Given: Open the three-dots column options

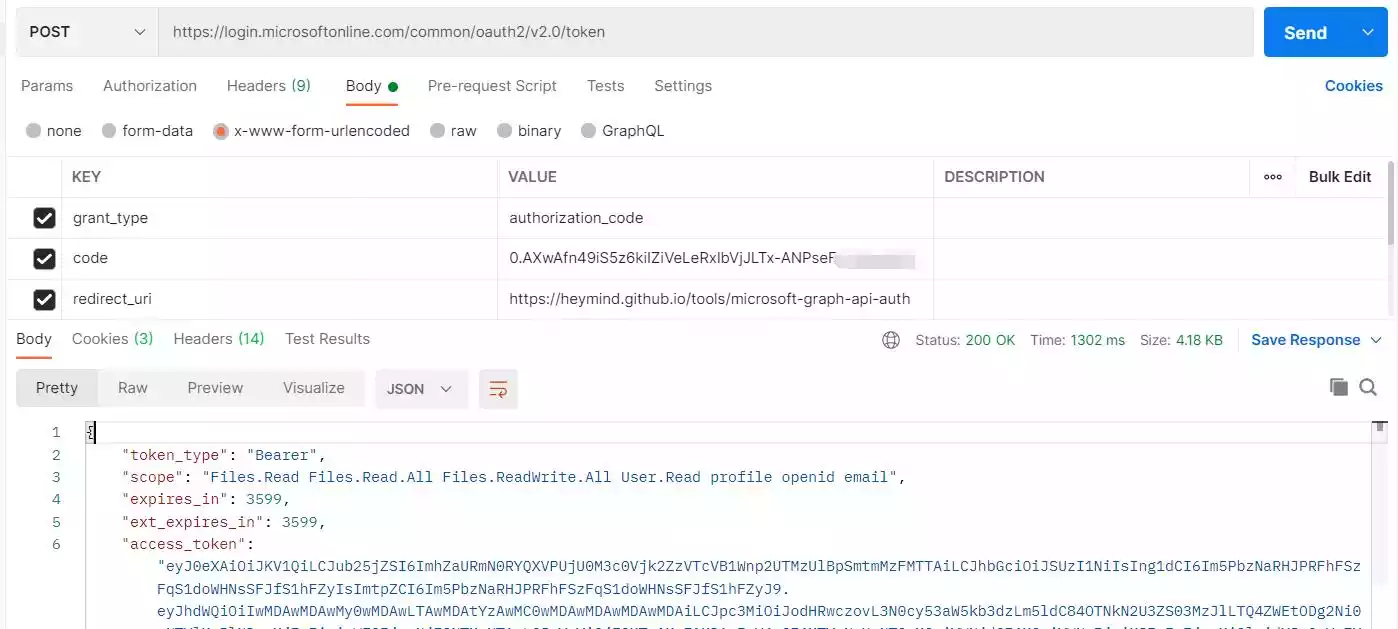Looking at the screenshot, I should 1273,177.
